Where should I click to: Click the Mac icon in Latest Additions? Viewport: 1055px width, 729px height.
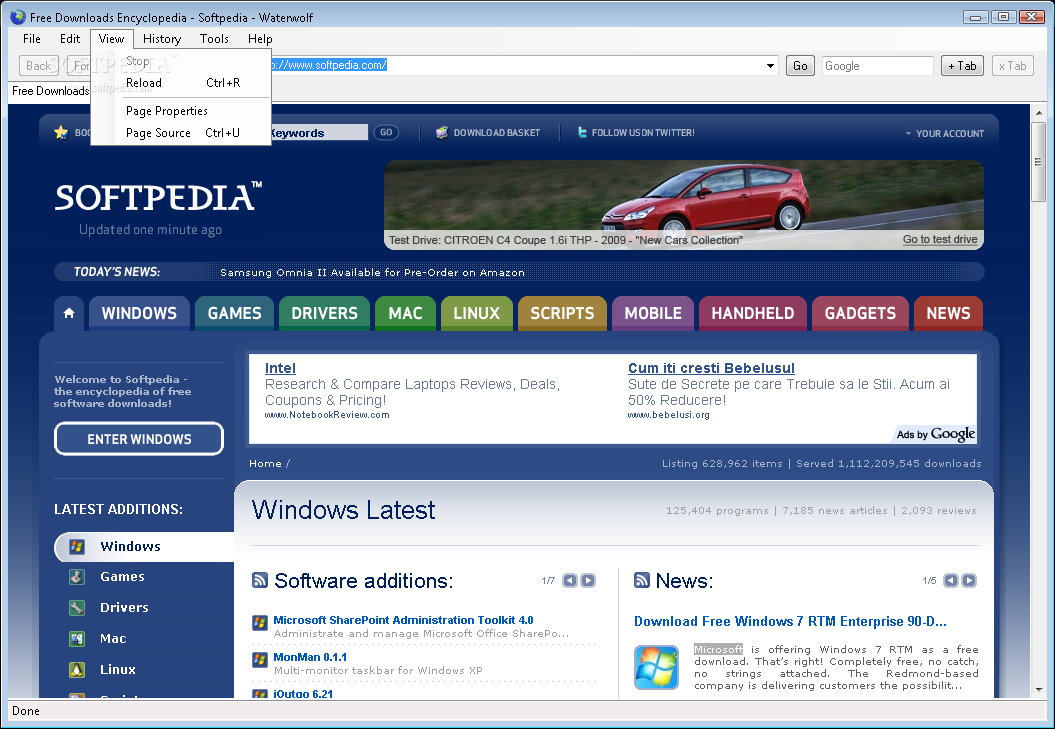(77, 639)
